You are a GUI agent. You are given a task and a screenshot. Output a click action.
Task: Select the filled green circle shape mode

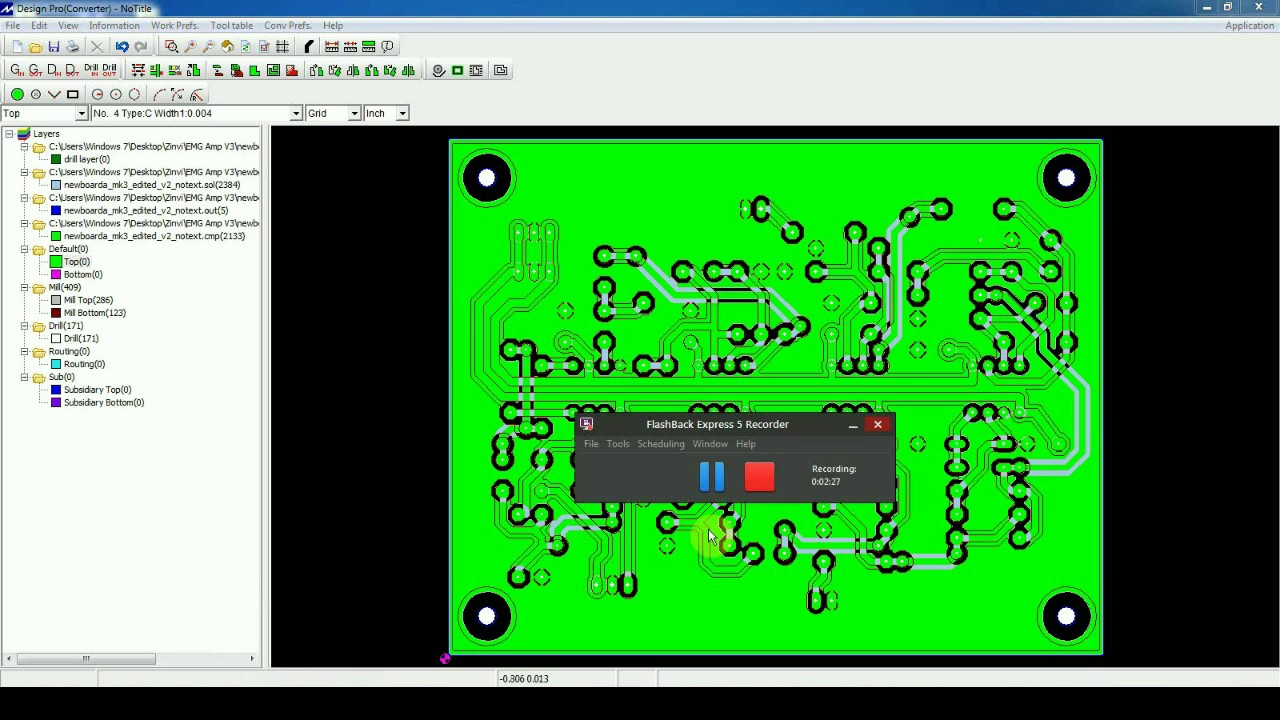tap(17, 94)
